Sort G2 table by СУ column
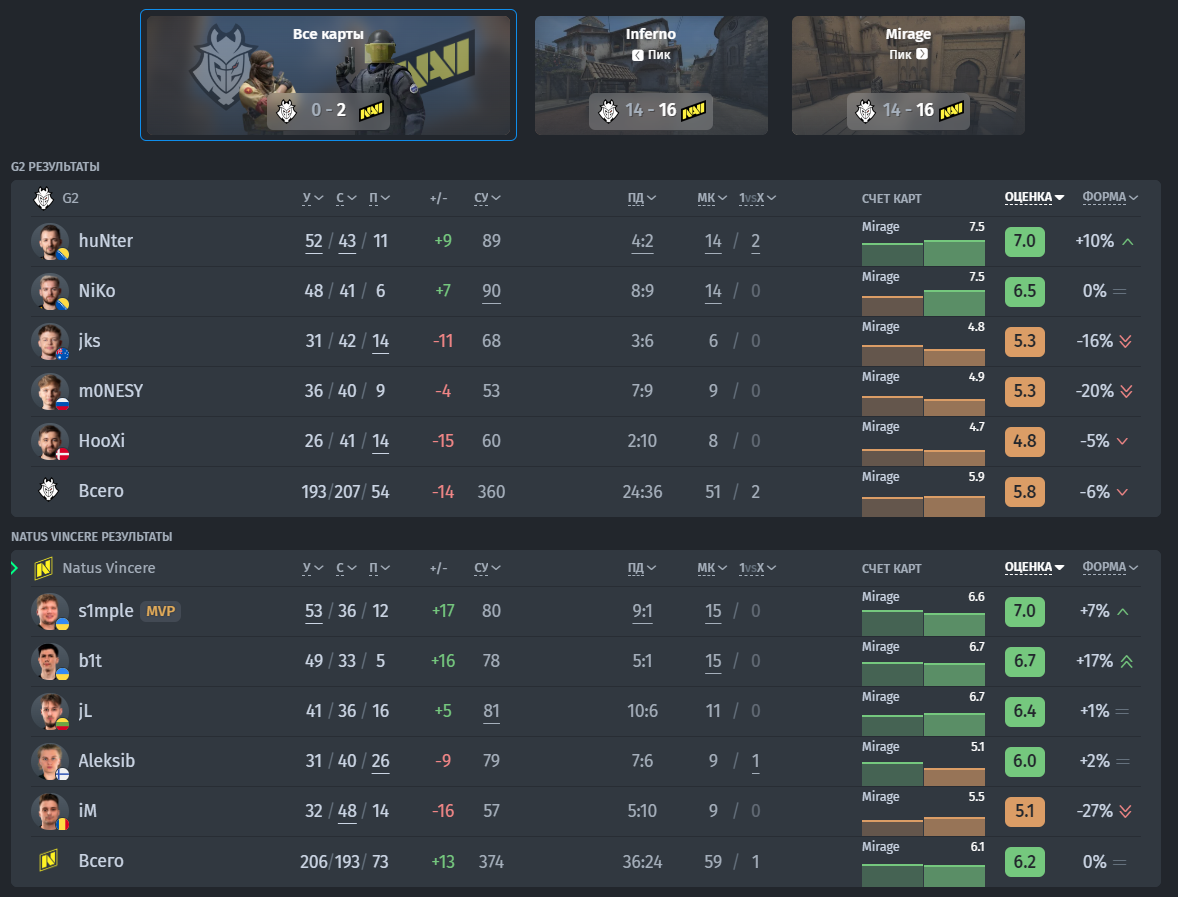 [x=488, y=198]
